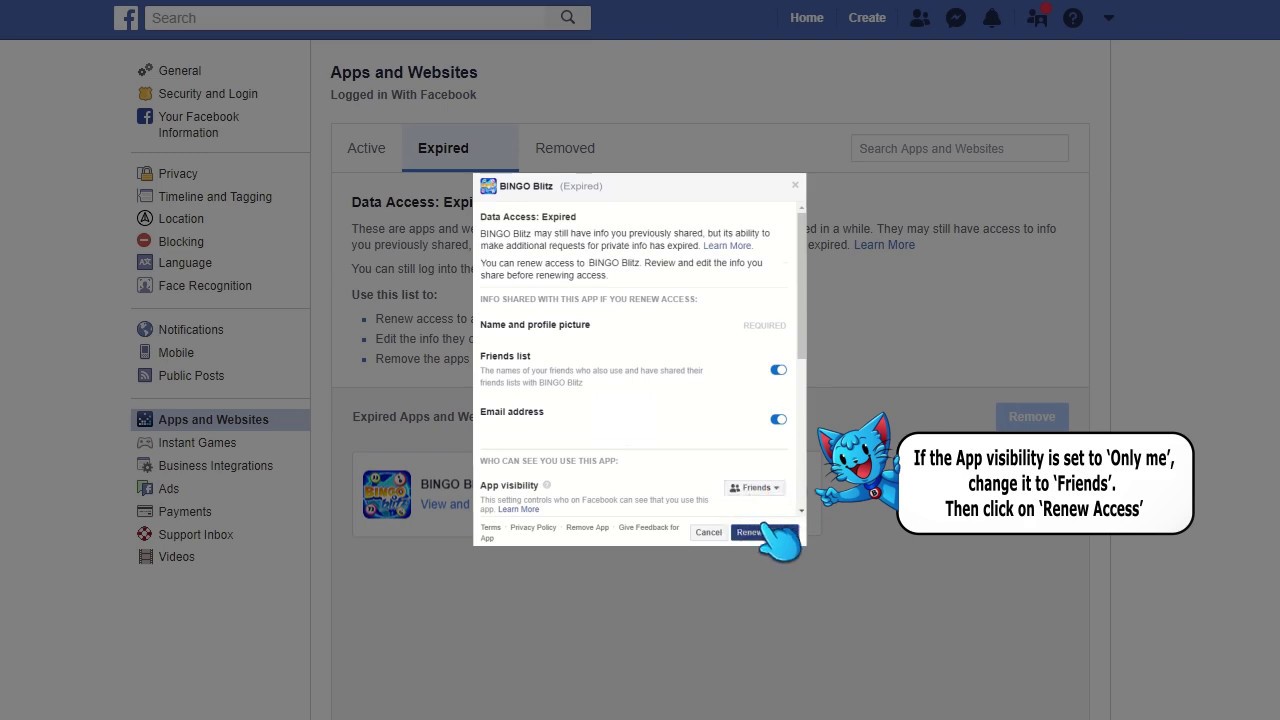
Task: Click the Public Posts feed icon
Action: tap(145, 375)
